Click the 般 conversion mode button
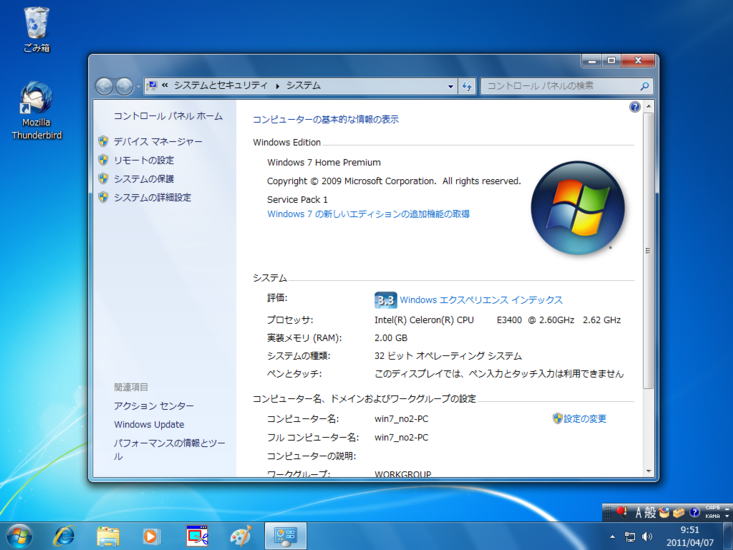This screenshot has height=550, width=733. [x=650, y=513]
